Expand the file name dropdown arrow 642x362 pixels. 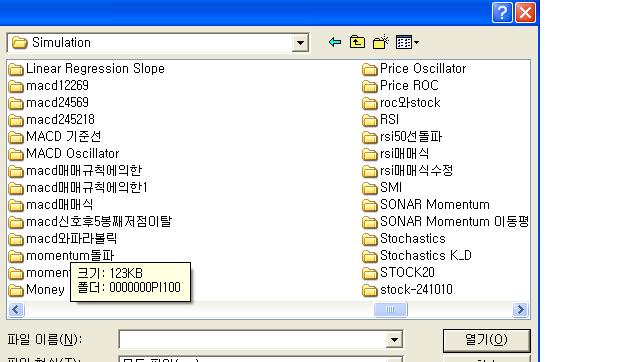(x=394, y=339)
